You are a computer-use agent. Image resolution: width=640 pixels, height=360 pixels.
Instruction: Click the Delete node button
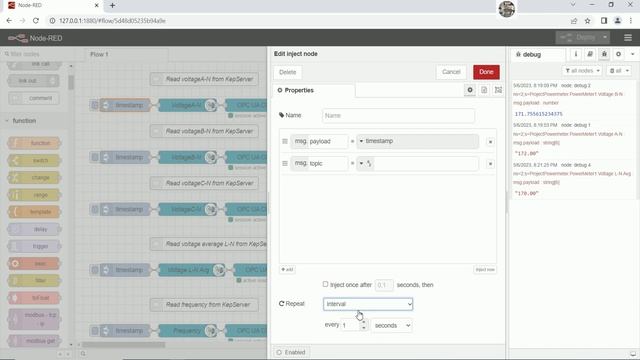(287, 72)
